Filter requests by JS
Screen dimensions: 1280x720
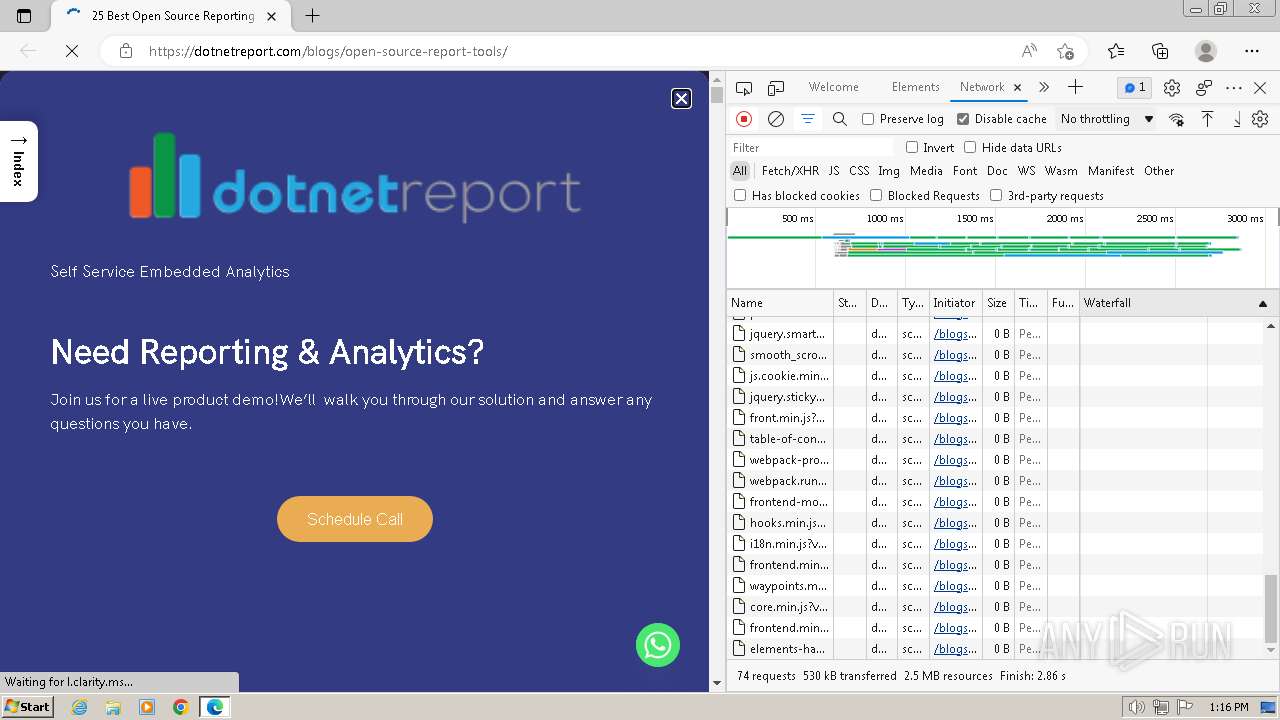834,171
